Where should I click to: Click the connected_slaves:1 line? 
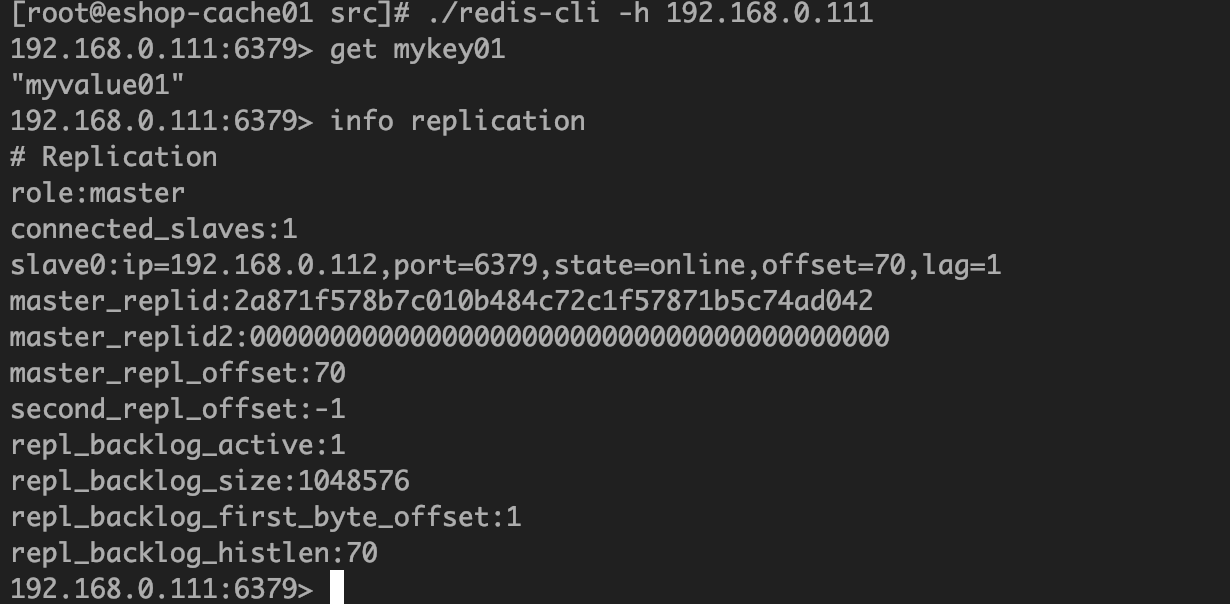click(154, 229)
